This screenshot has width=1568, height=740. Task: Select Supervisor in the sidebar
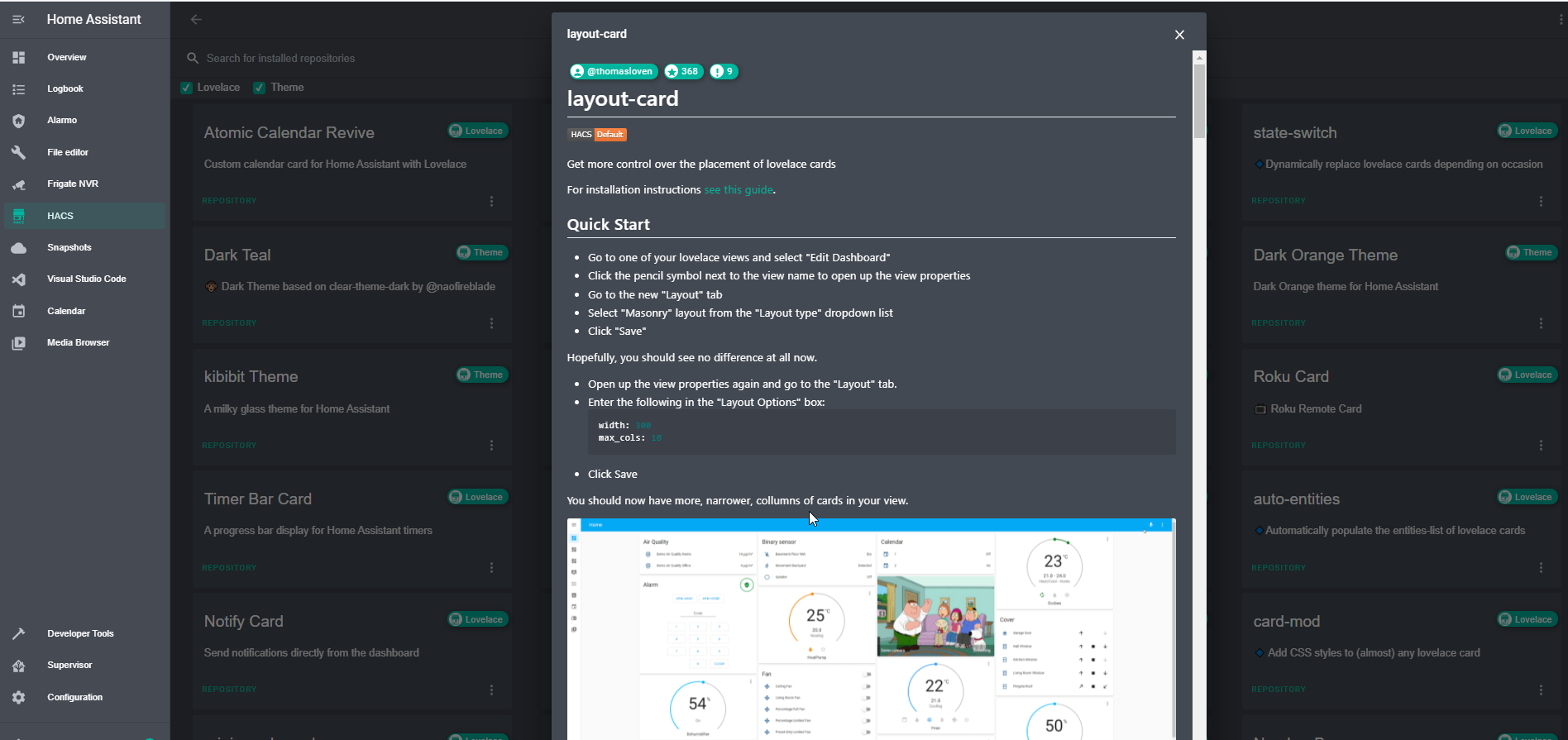85,666
